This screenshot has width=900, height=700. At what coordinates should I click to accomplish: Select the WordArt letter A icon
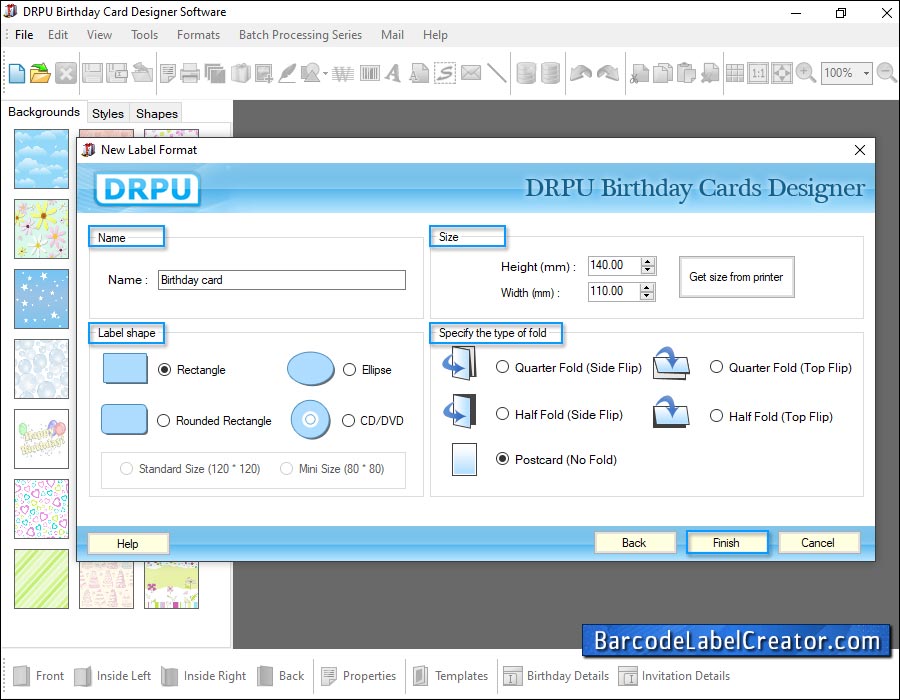393,73
